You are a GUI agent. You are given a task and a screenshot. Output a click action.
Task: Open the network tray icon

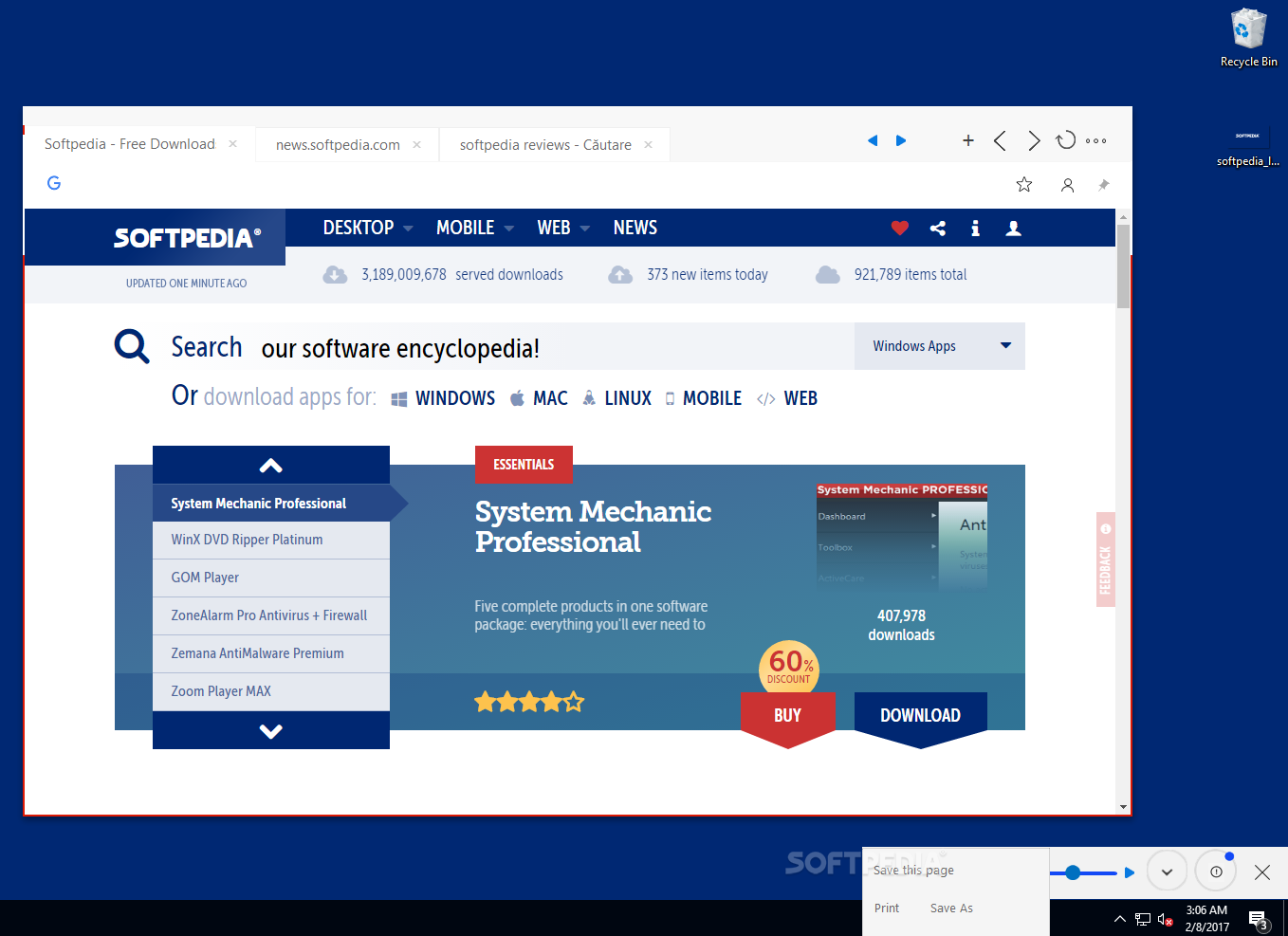[x=1143, y=919]
